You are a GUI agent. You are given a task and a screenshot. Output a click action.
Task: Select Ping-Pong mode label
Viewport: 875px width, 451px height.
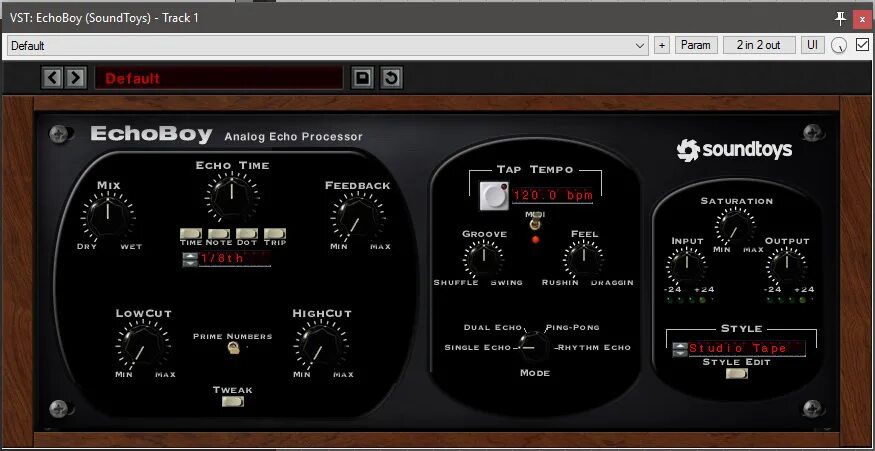pyautogui.click(x=573, y=328)
